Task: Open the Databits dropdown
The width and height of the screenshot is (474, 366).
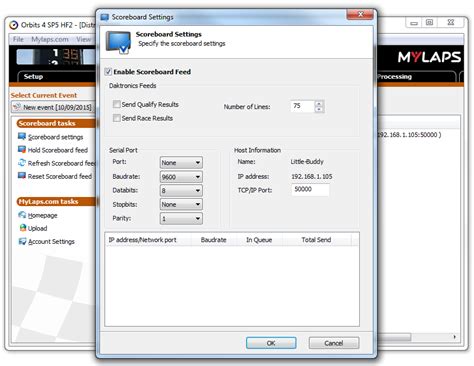Action: tap(181, 190)
